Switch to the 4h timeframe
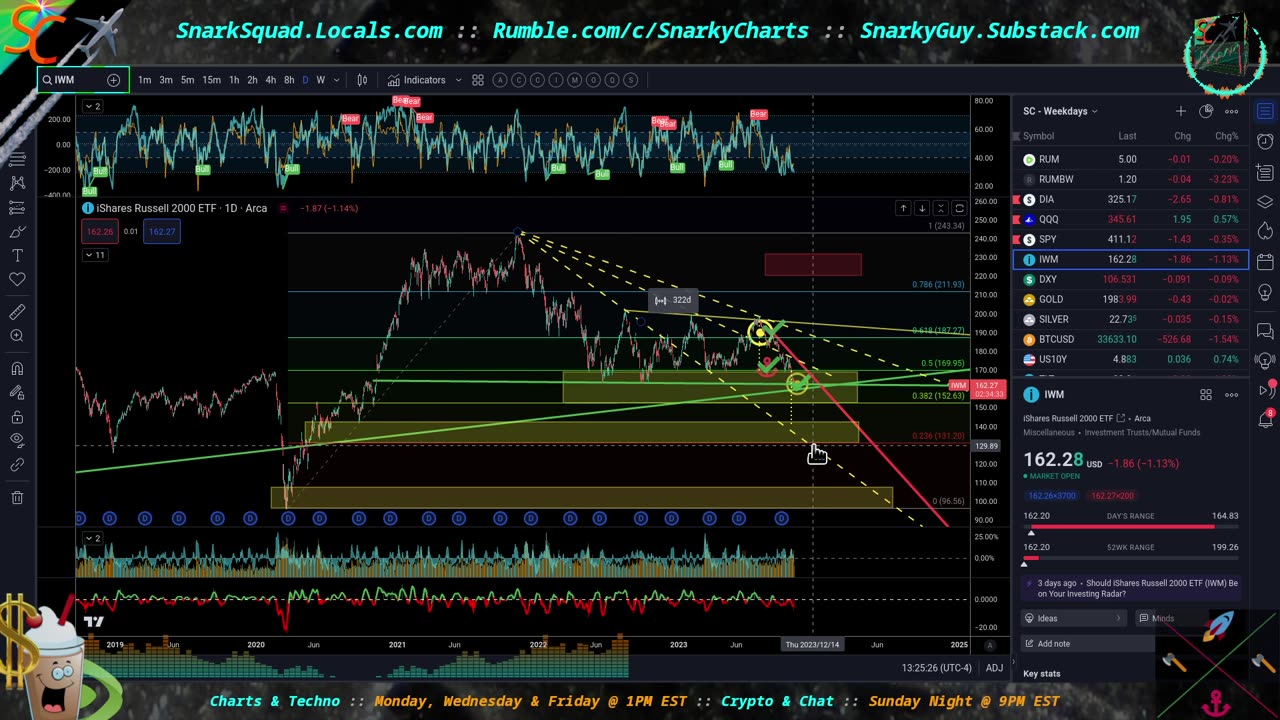The height and width of the screenshot is (720, 1280). pos(270,80)
